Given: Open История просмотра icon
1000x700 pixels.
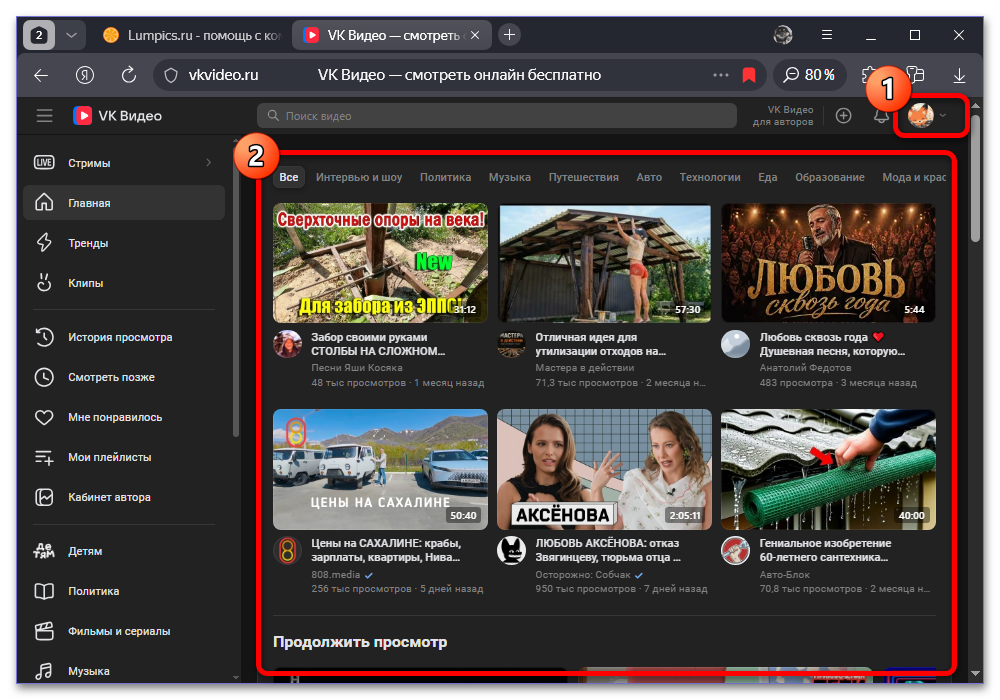Looking at the screenshot, I should pyautogui.click(x=44, y=337).
